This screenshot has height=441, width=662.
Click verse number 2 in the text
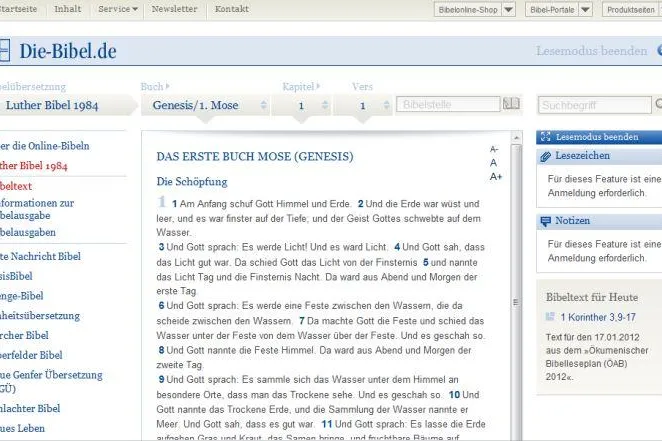tap(360, 204)
